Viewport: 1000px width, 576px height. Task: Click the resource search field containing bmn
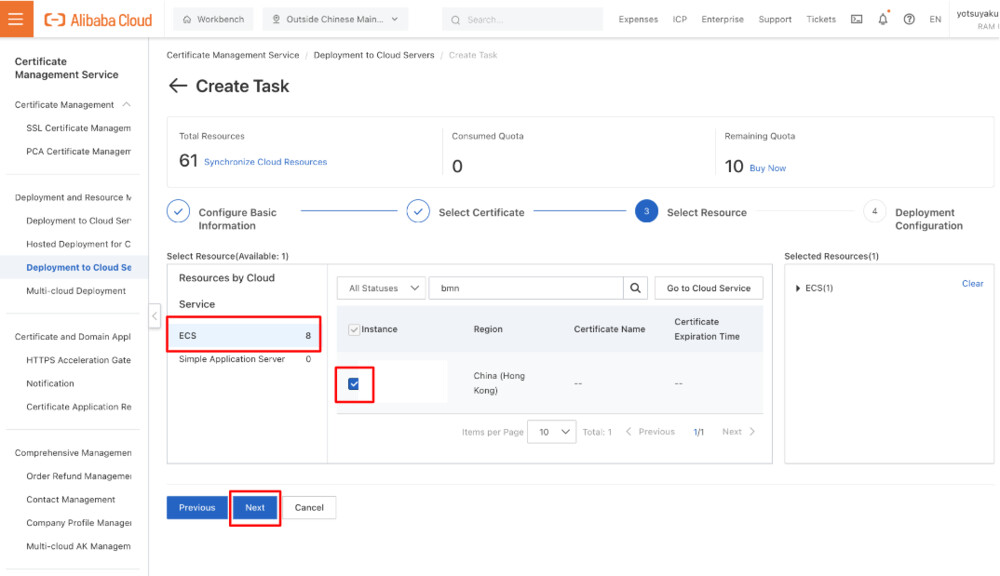[x=526, y=288]
